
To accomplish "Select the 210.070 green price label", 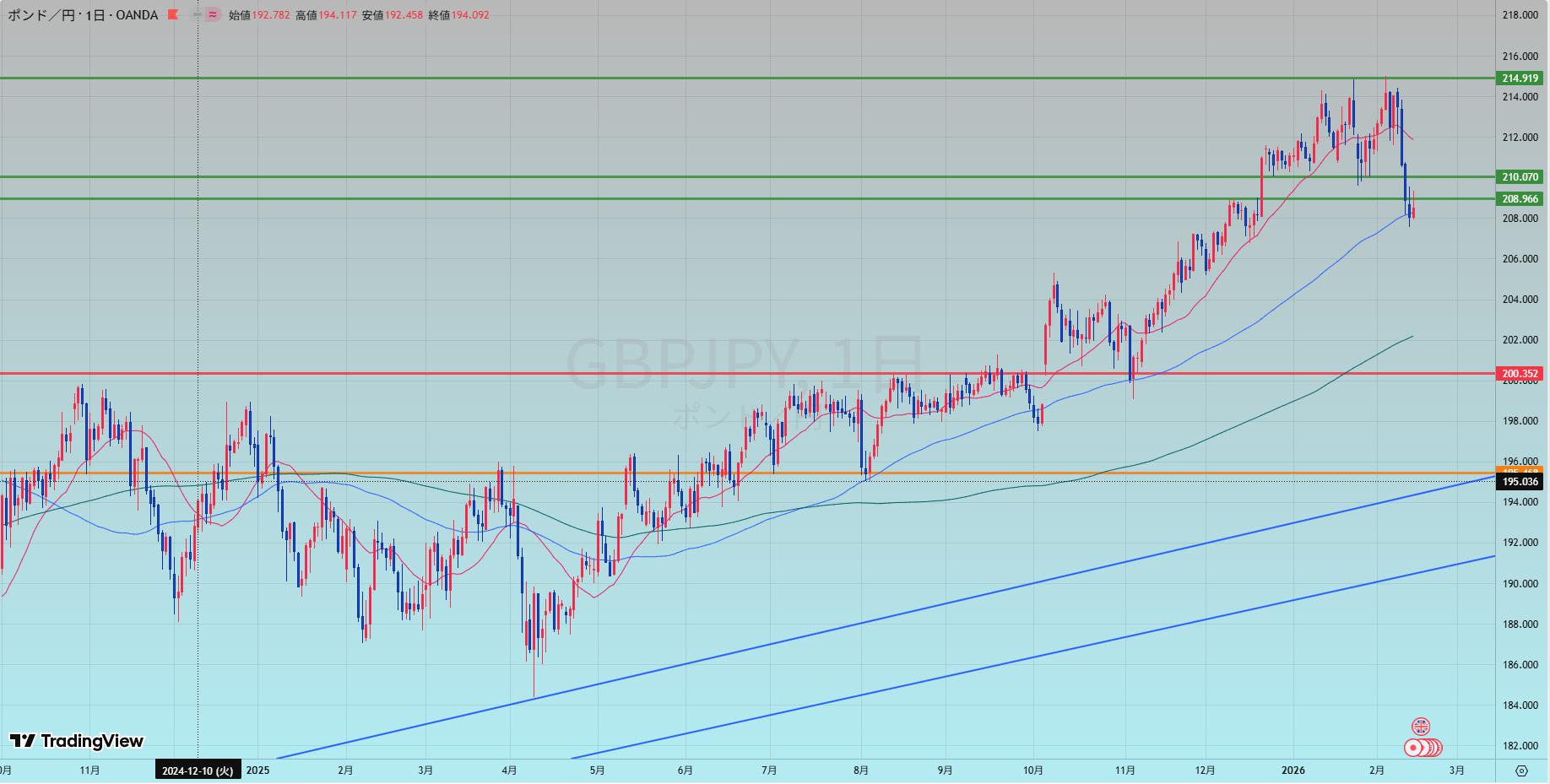I will (1520, 177).
